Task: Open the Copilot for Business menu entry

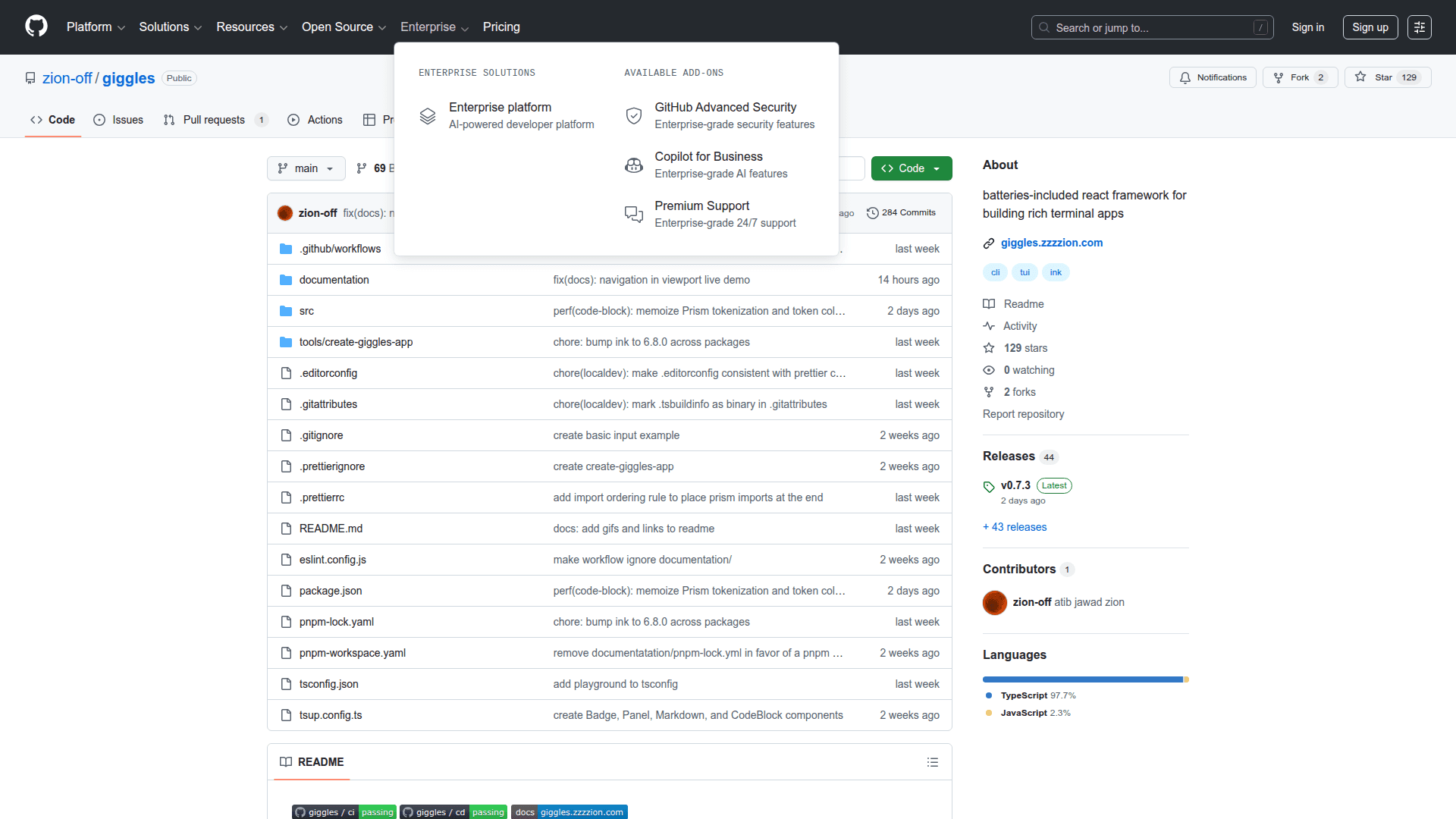Action: [x=708, y=165]
